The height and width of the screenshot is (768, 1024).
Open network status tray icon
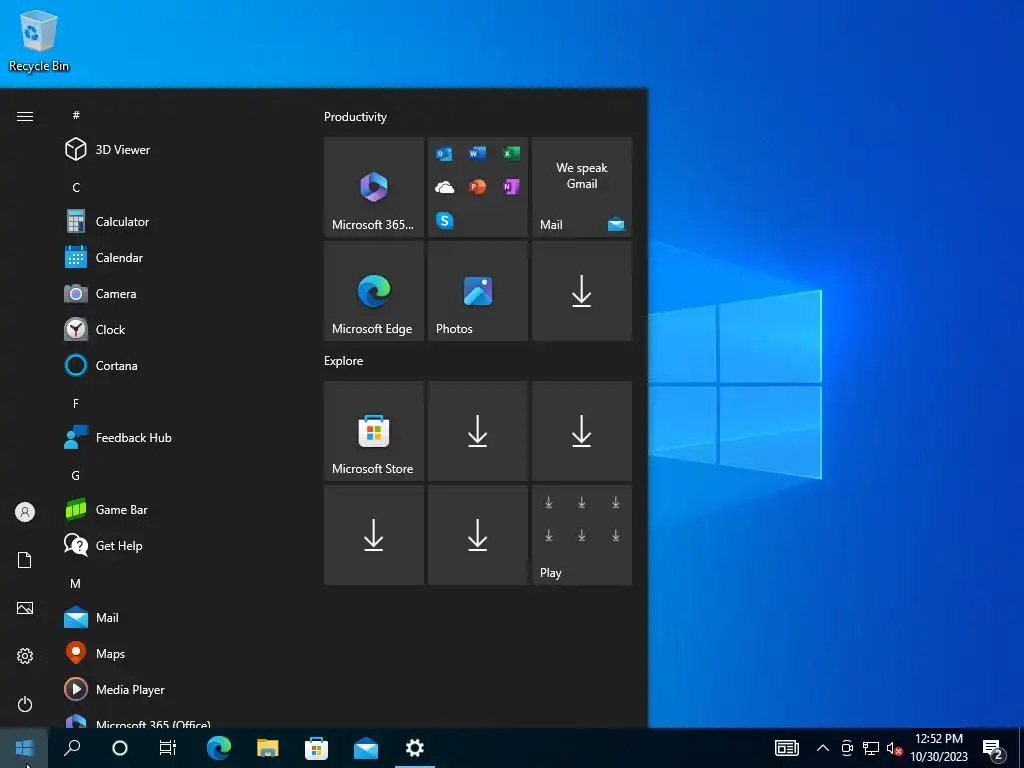pos(871,748)
